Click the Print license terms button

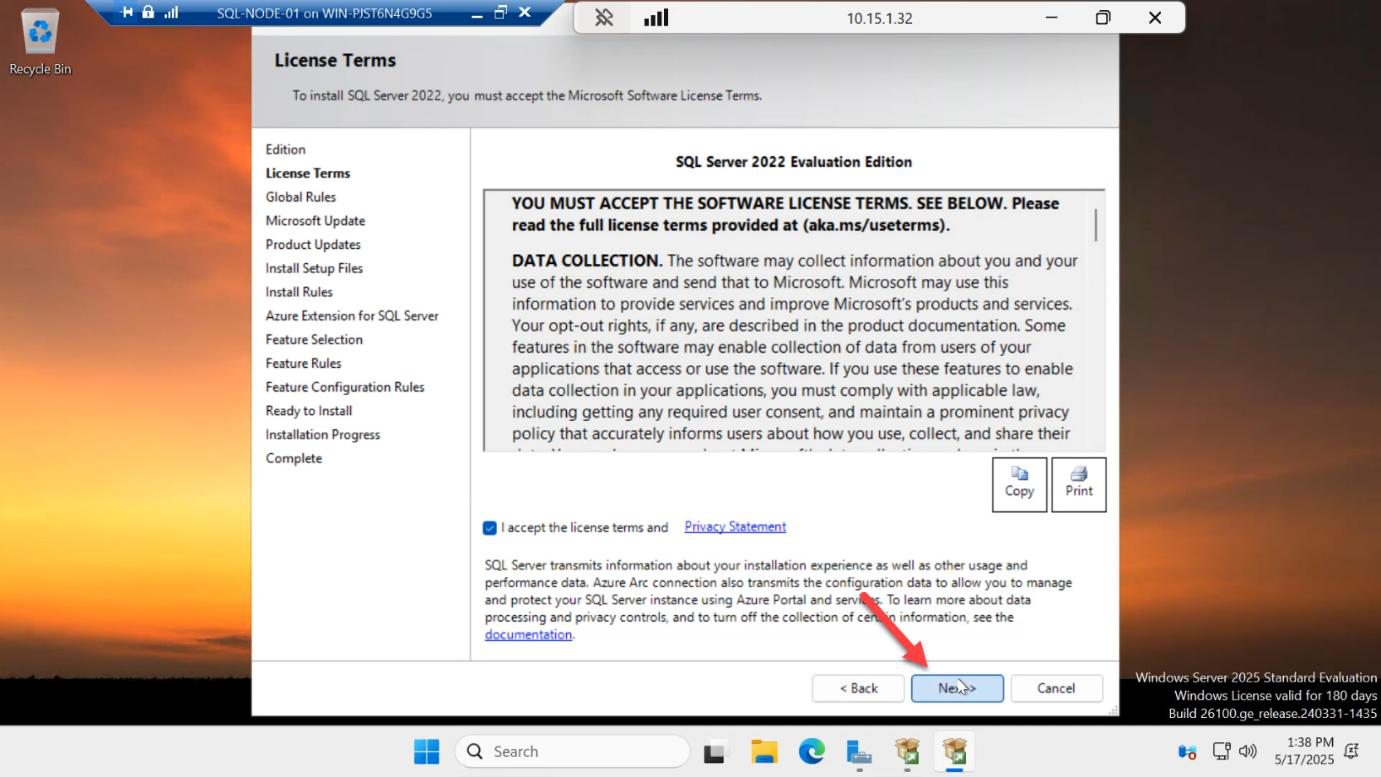1079,484
